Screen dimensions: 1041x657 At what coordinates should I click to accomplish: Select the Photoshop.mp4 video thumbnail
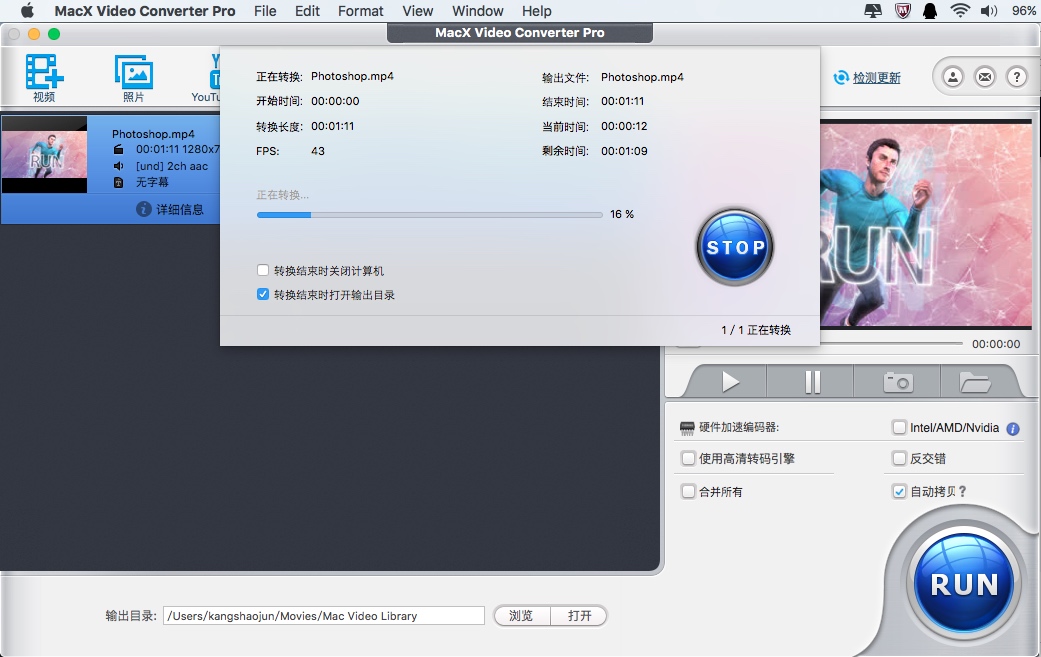click(x=44, y=155)
